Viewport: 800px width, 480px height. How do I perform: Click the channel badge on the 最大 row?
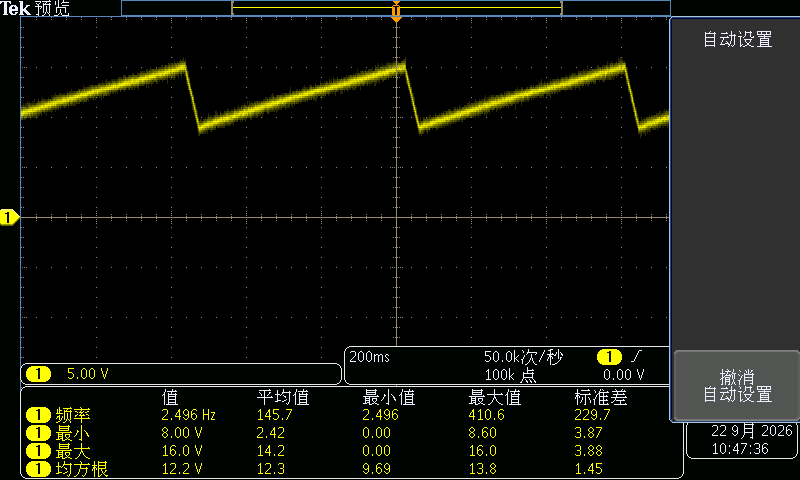[x=38, y=451]
